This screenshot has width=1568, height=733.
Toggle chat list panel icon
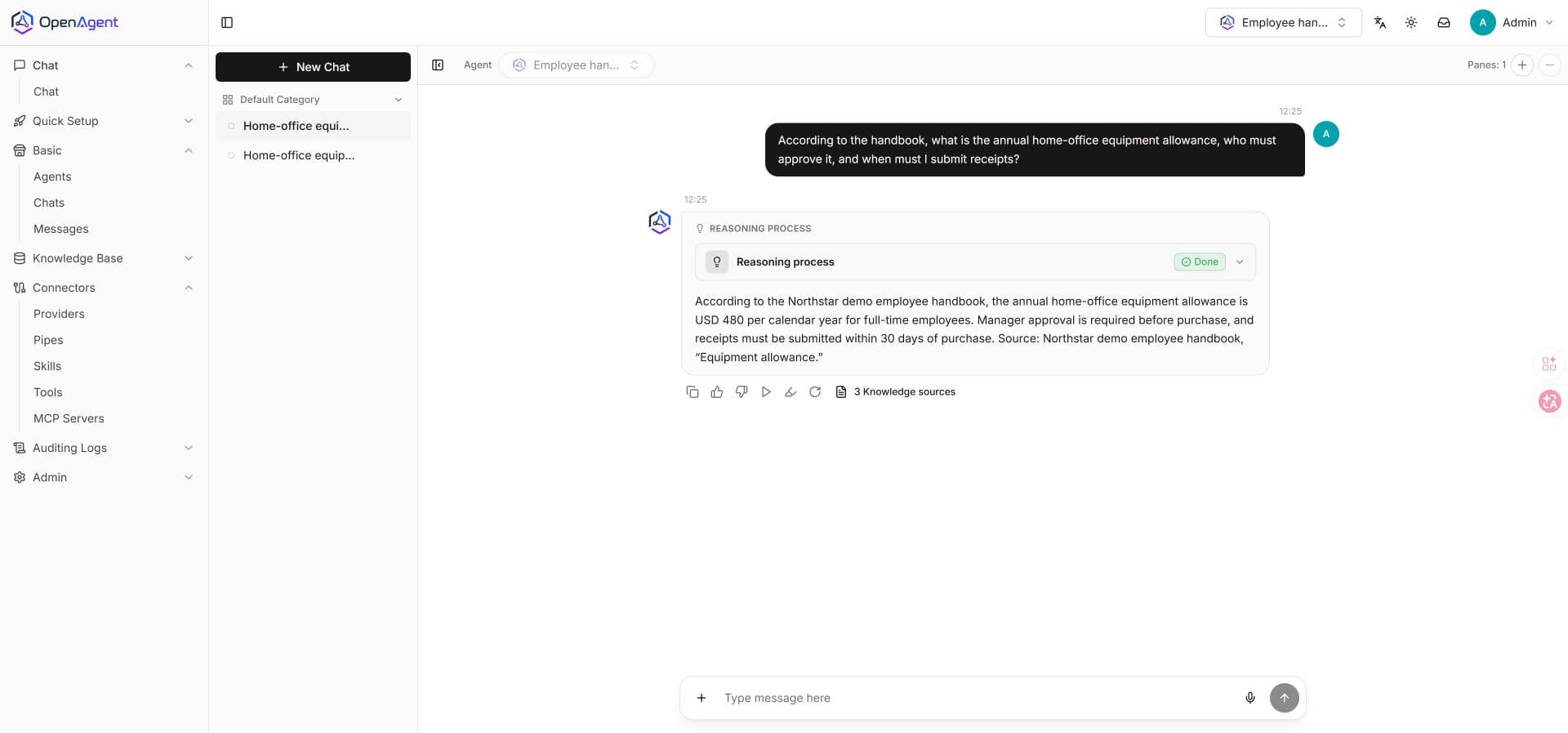point(438,65)
